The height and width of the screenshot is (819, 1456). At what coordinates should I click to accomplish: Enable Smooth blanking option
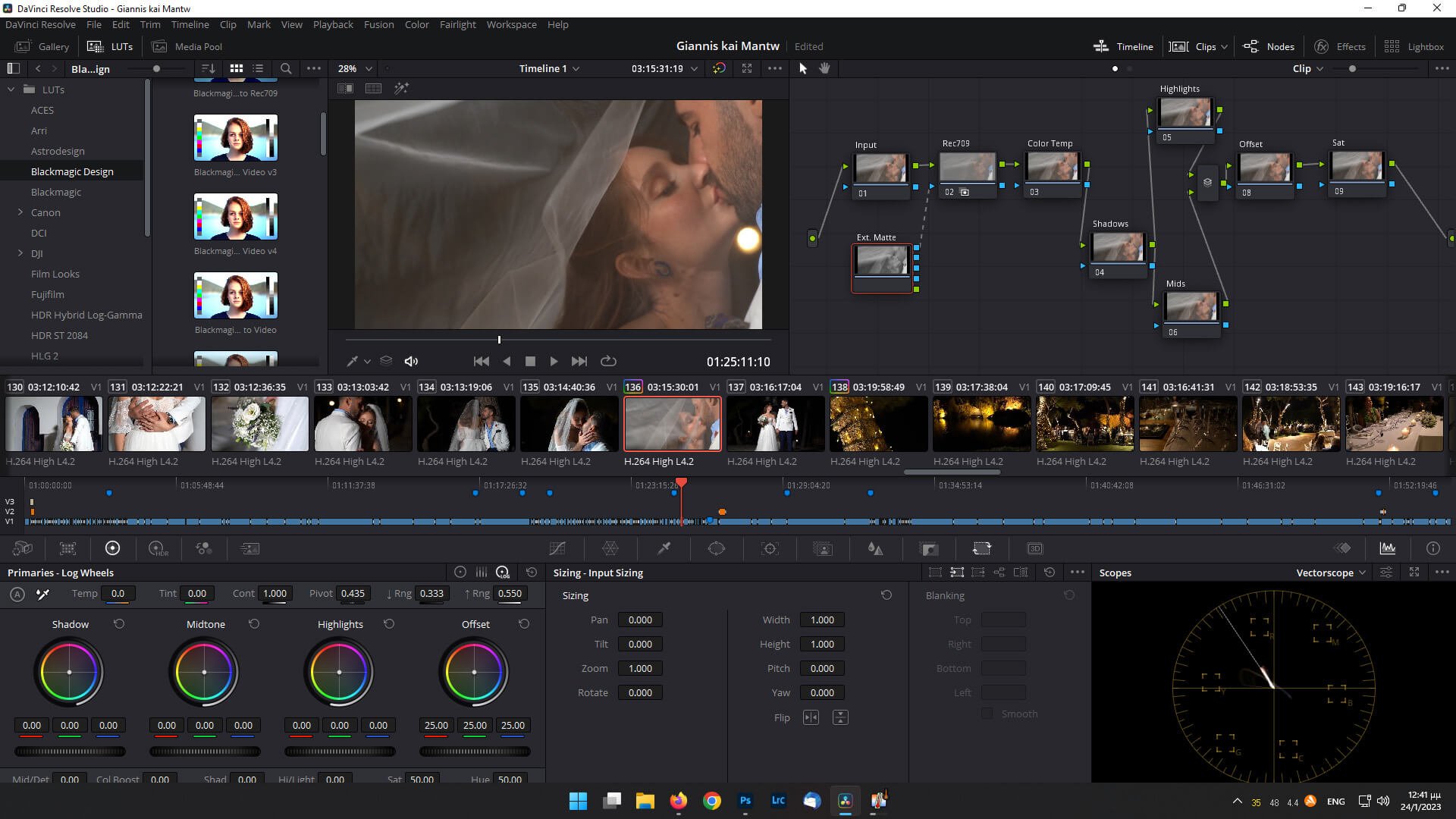coord(987,713)
